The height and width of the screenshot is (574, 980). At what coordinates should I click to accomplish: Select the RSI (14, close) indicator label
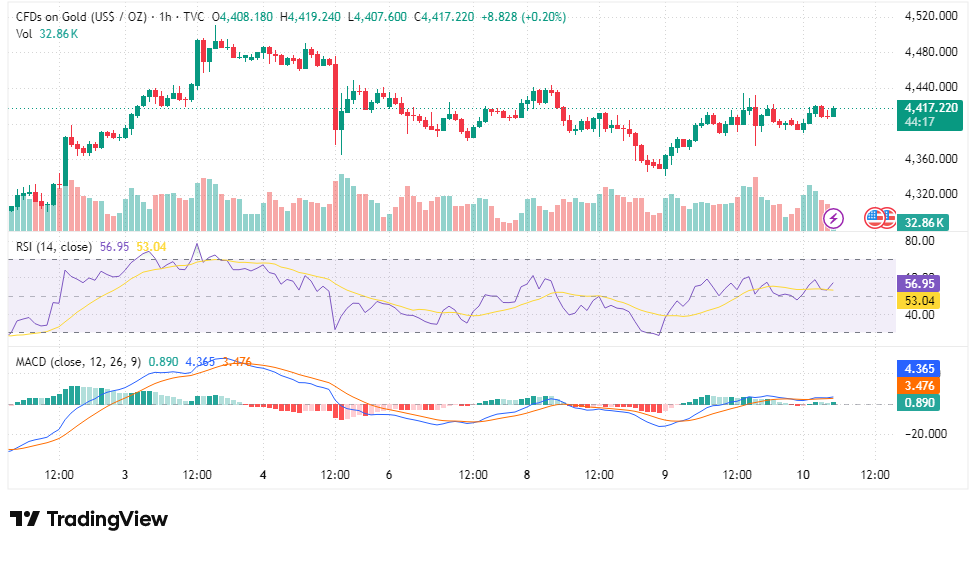point(54,247)
